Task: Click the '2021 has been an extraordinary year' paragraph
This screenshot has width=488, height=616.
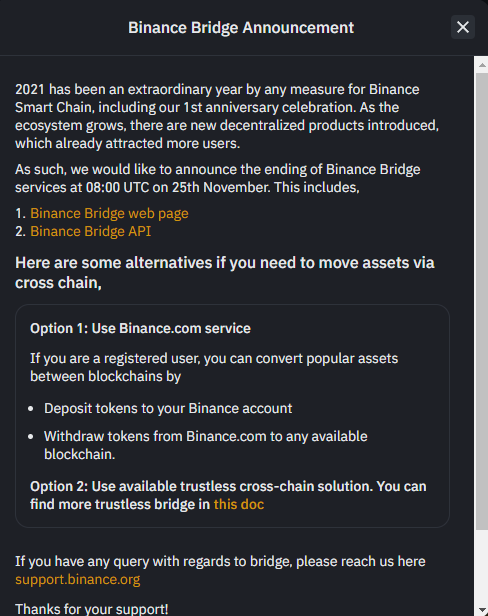Action: (227, 116)
